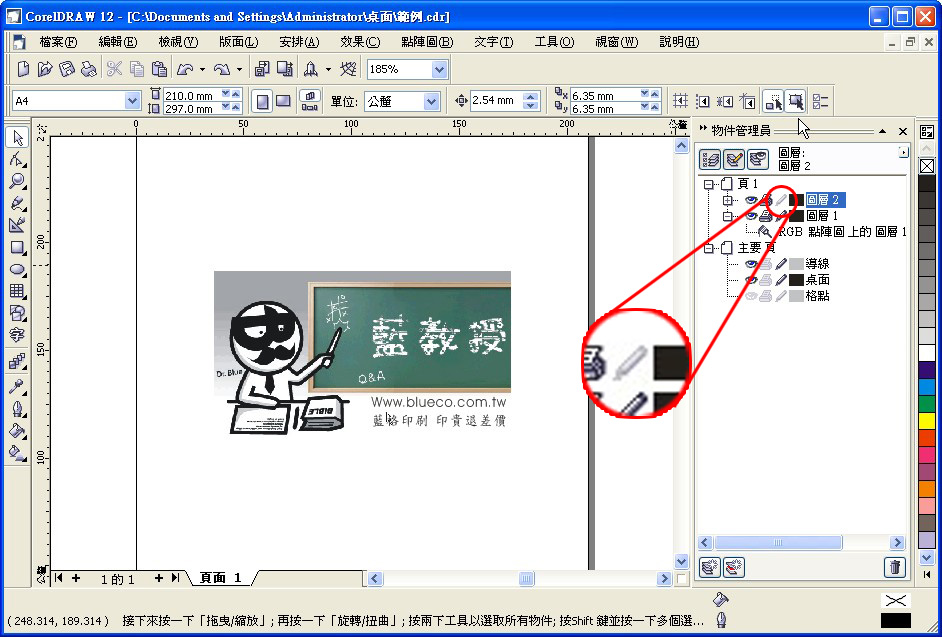The image size is (942, 637).
Task: Print the document from the toolbar
Action: [x=88, y=69]
